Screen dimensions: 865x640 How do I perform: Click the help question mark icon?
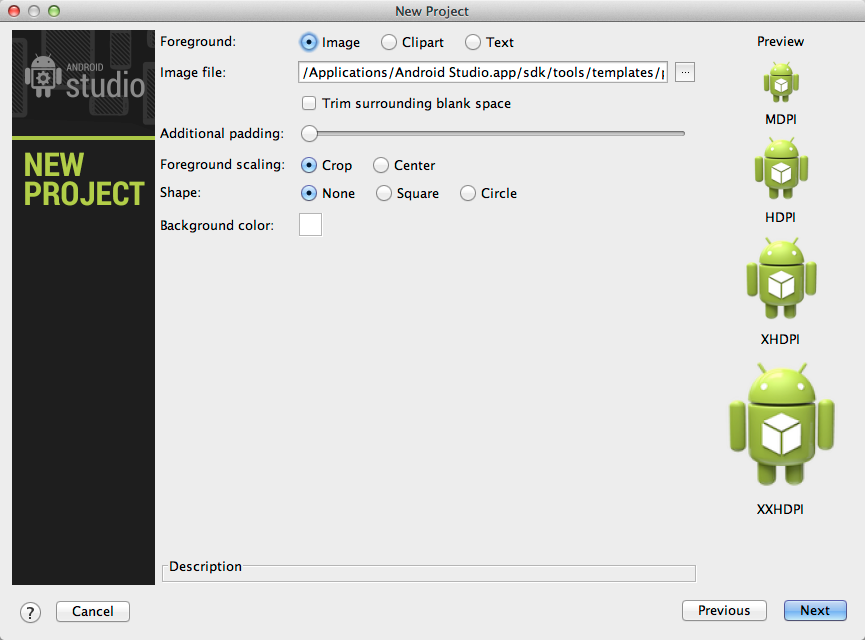tap(30, 611)
